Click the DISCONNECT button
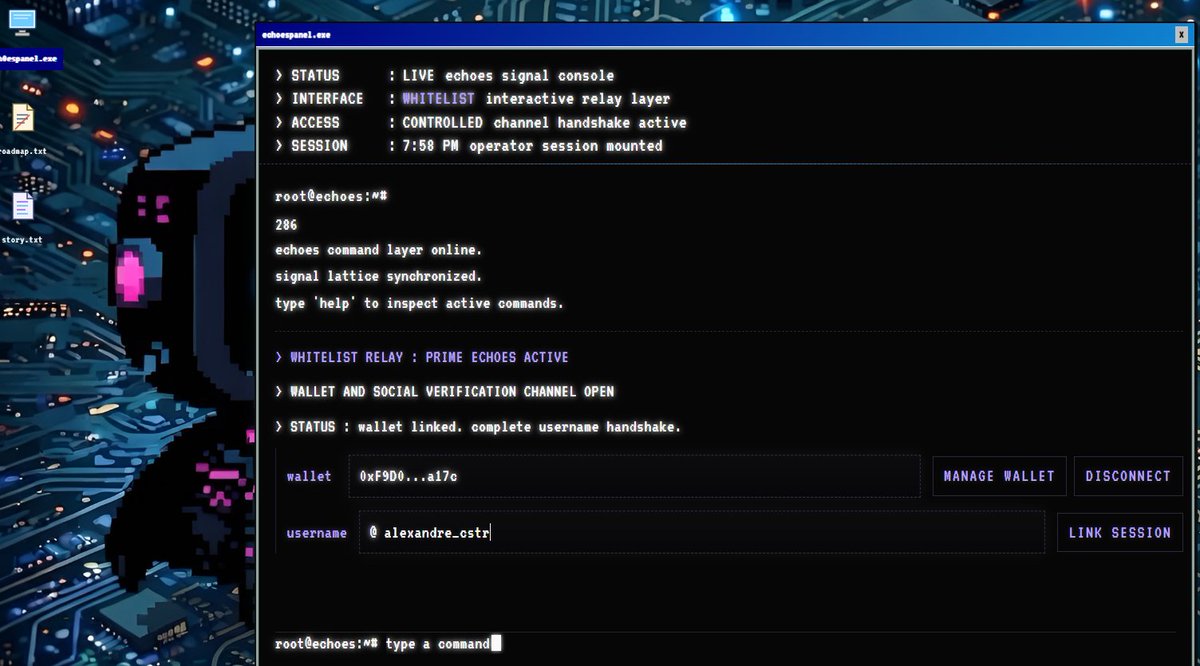This screenshot has width=1200, height=666. 1127,476
